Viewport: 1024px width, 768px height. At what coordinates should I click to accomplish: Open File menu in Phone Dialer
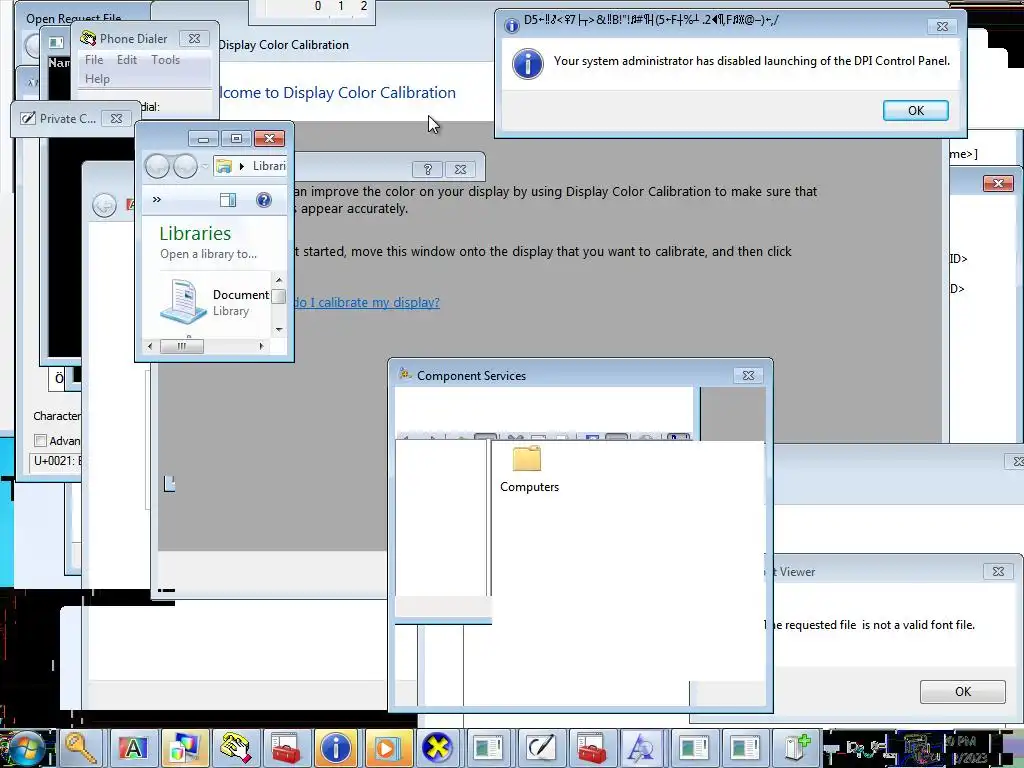[94, 59]
